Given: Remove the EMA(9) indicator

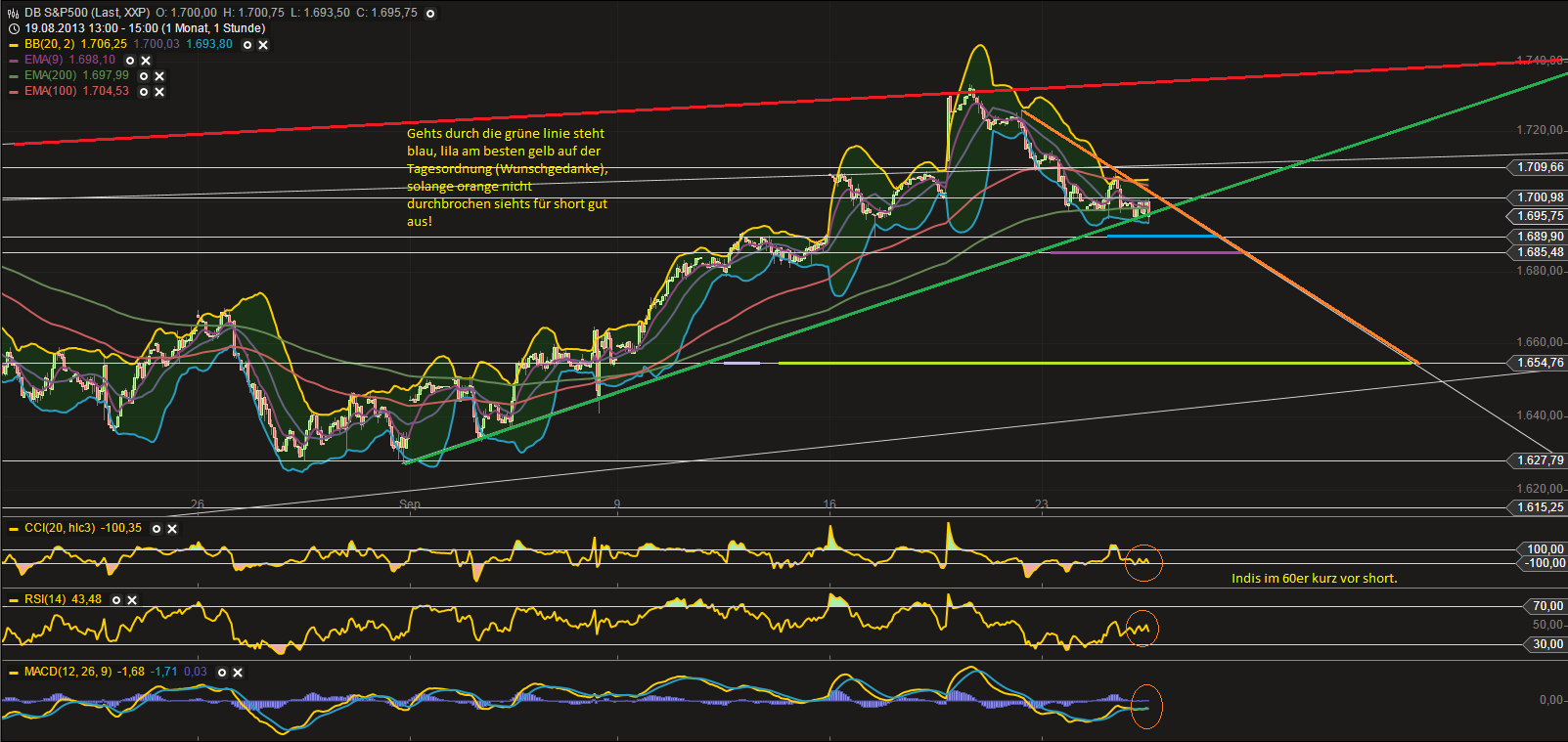Looking at the screenshot, I should 146,60.
